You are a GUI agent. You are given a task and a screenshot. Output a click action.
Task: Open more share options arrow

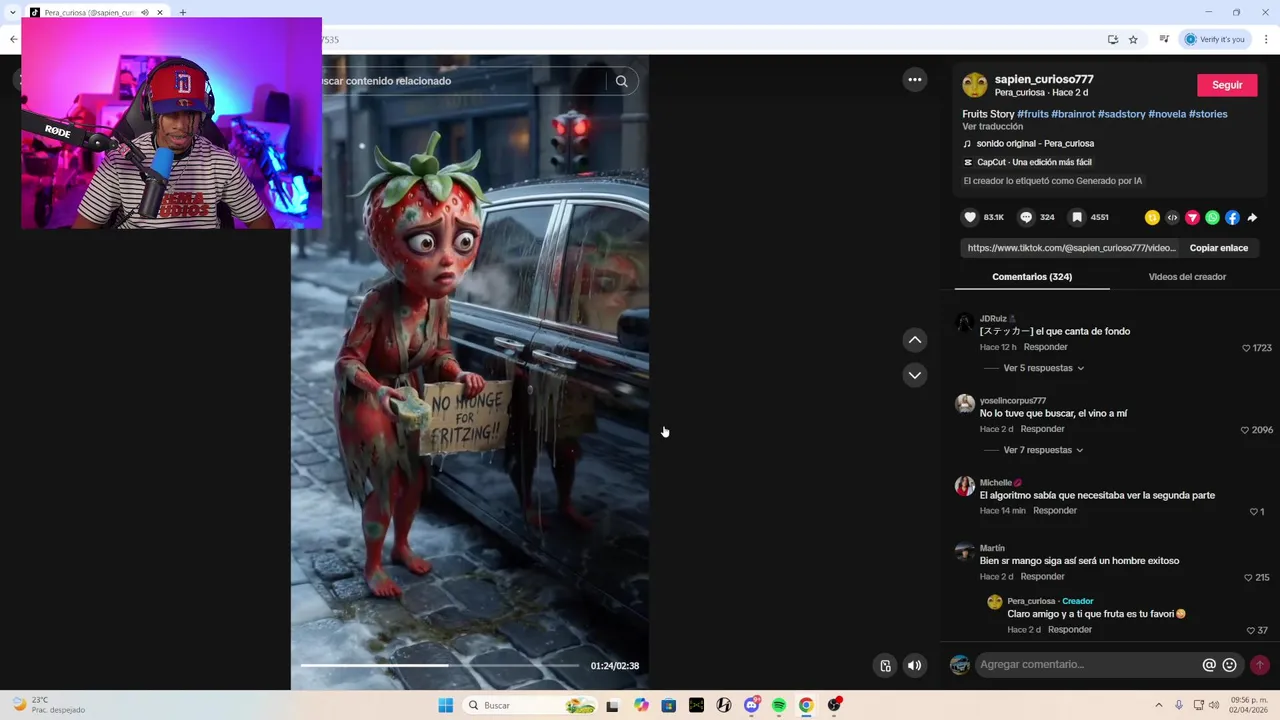click(x=1252, y=217)
